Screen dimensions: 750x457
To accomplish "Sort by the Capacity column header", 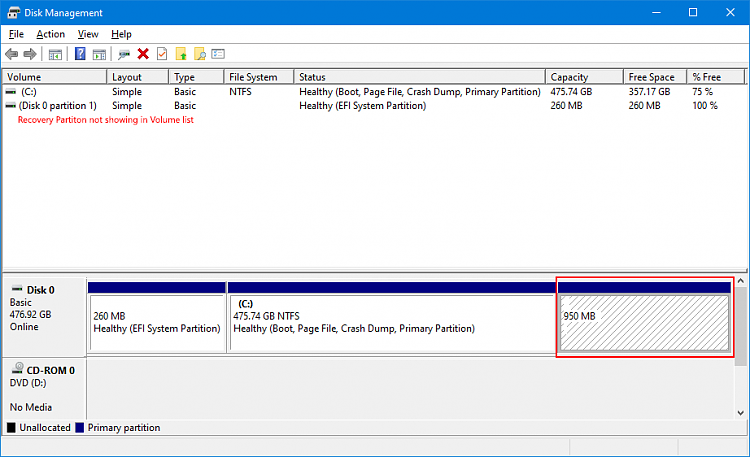I will coord(583,77).
